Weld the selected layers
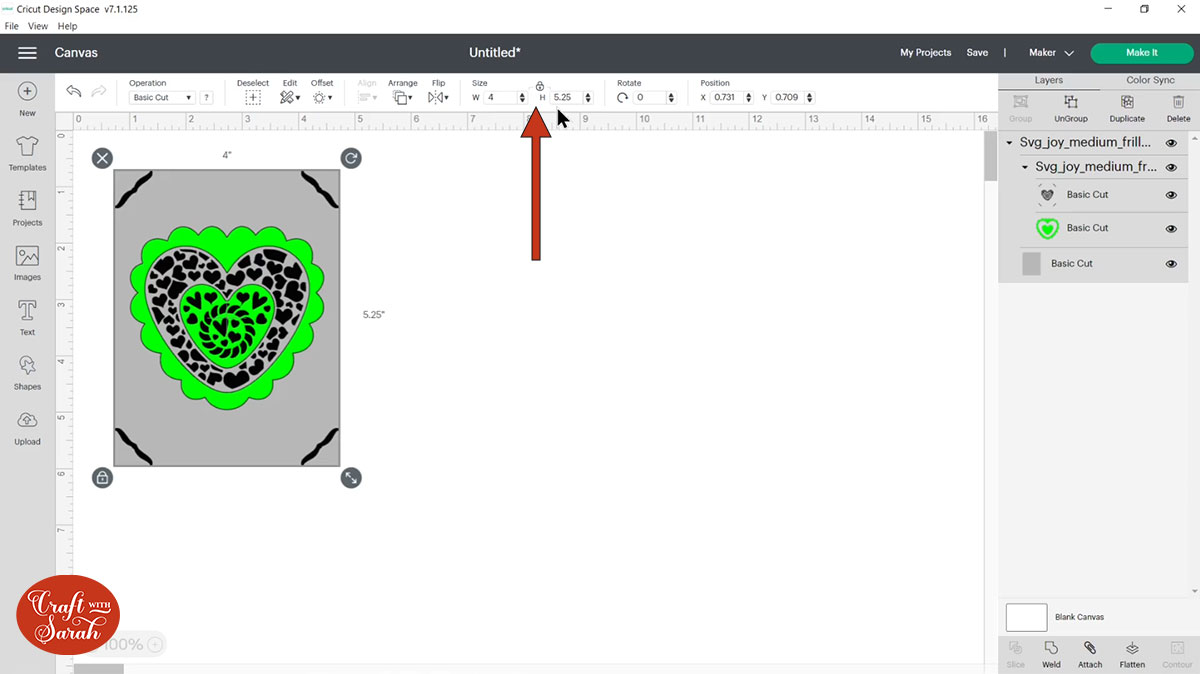 point(1051,654)
